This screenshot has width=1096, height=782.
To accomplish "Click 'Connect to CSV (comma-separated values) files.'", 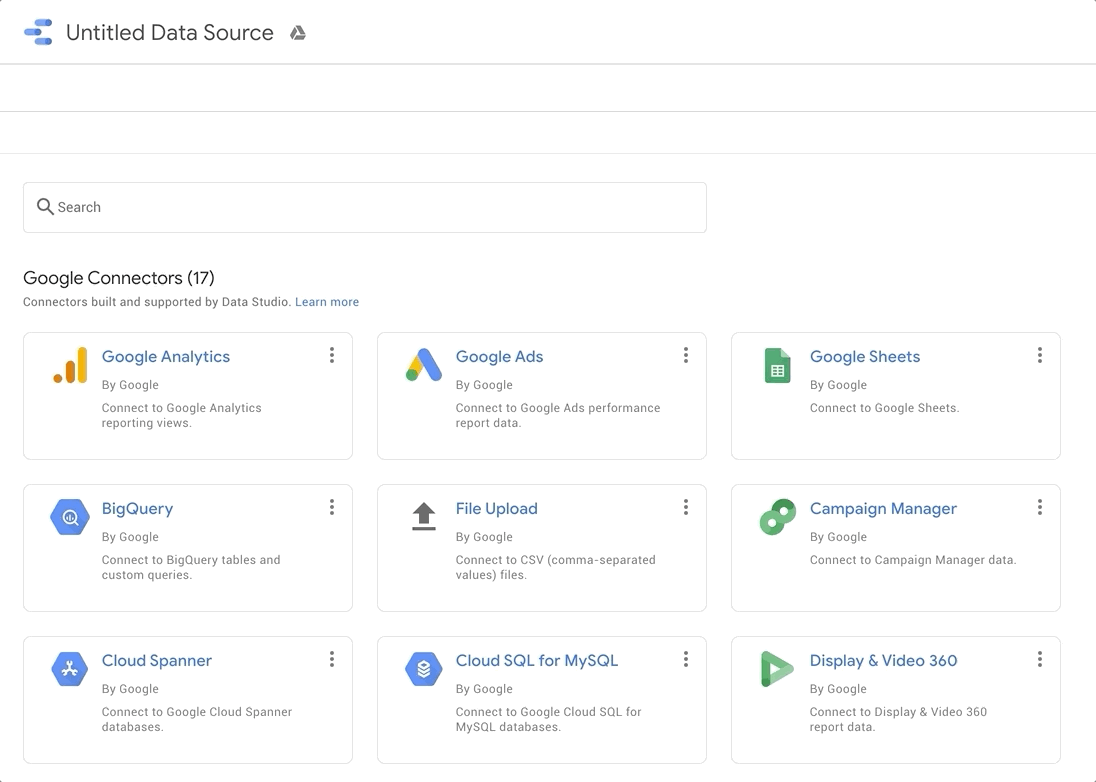I will point(556,567).
